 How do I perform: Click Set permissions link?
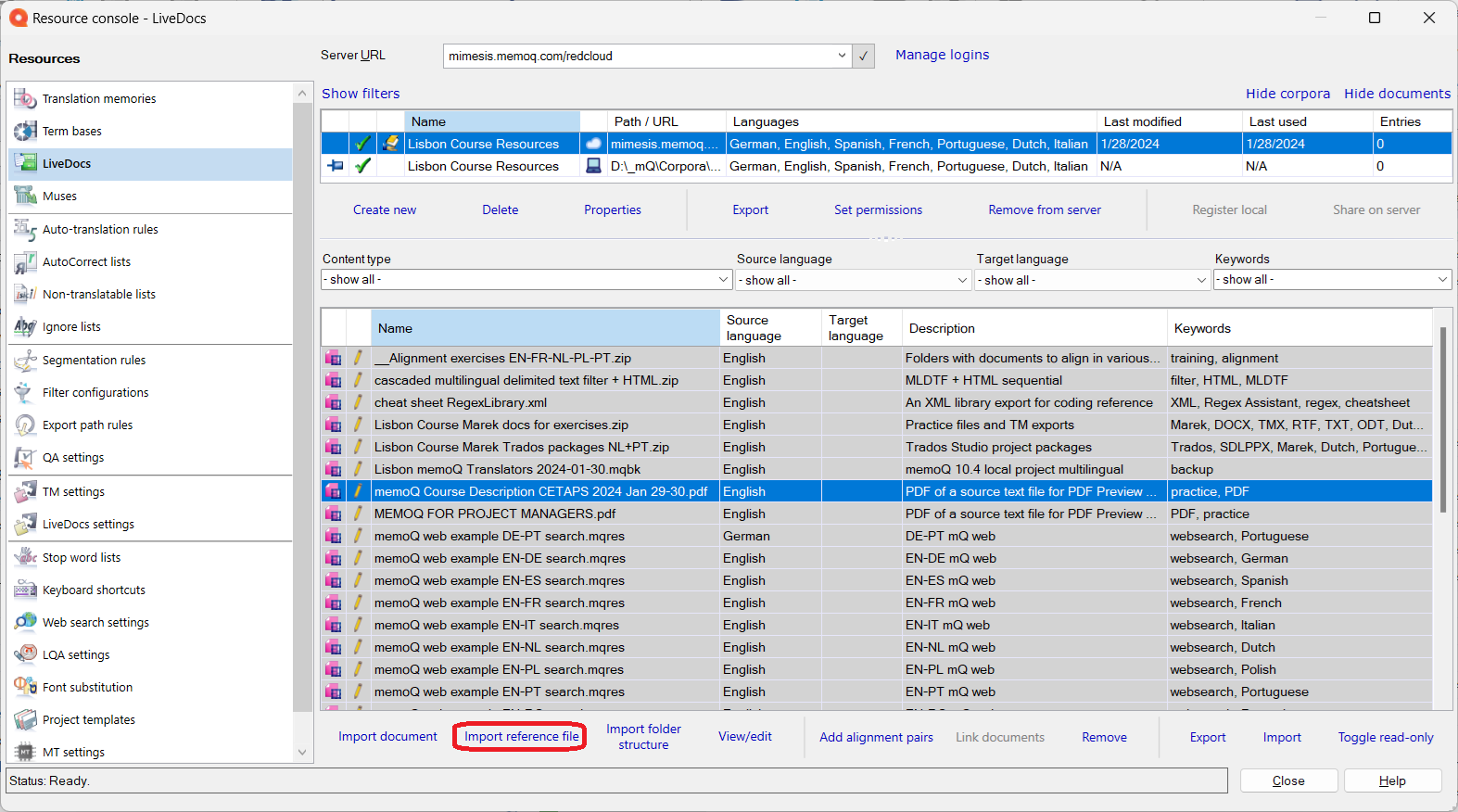pyautogui.click(x=878, y=209)
